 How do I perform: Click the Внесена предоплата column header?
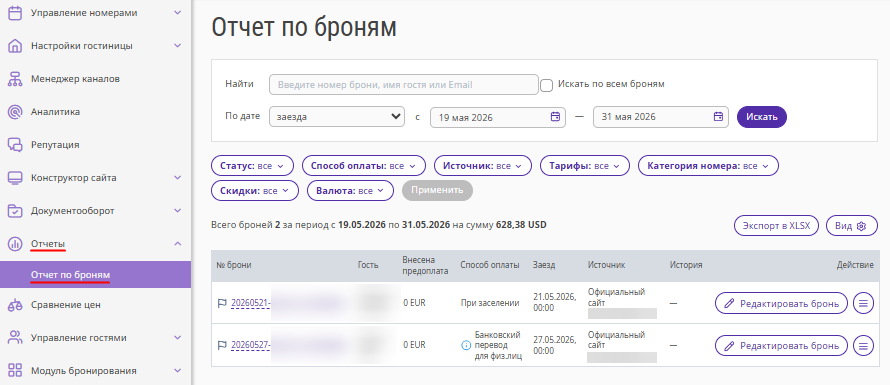(x=425, y=265)
